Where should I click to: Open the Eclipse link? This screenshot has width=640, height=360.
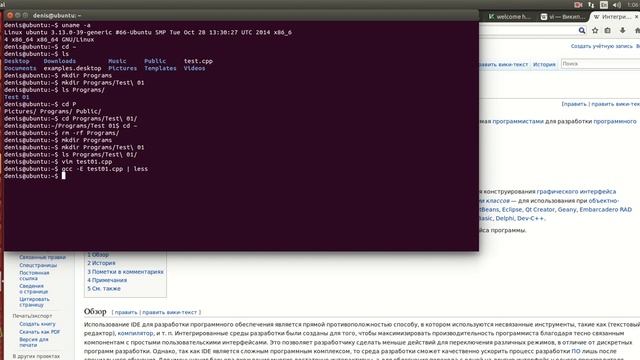coord(512,209)
